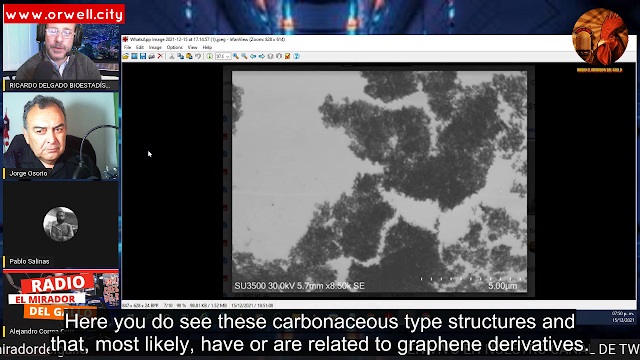Screen dimensions: 640x360
Task: Click the '7/10' image index in status bar
Action: click(x=168, y=305)
